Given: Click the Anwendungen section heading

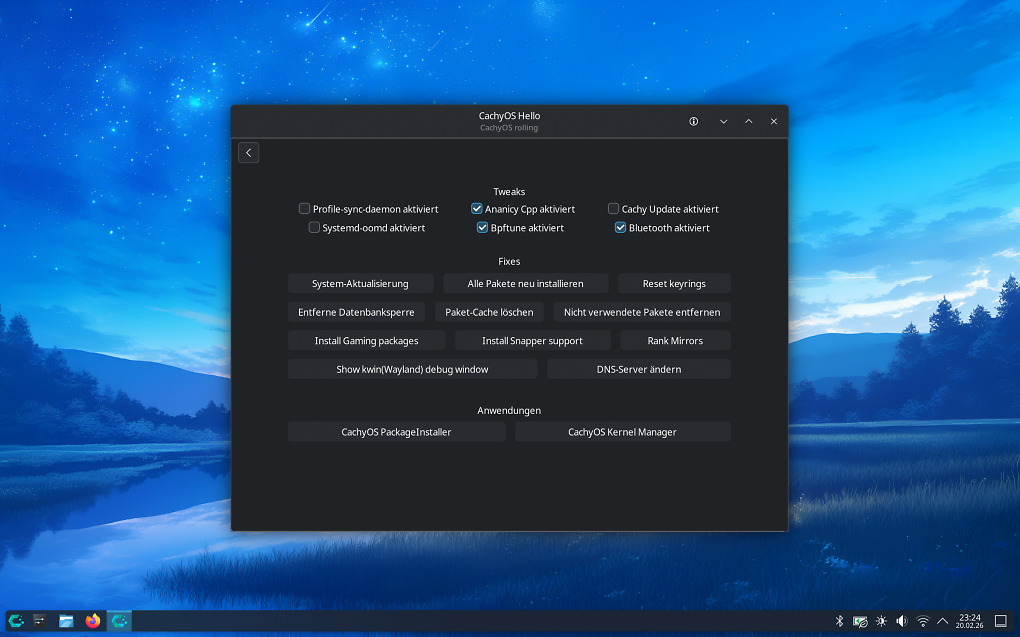Looking at the screenshot, I should tap(509, 411).
